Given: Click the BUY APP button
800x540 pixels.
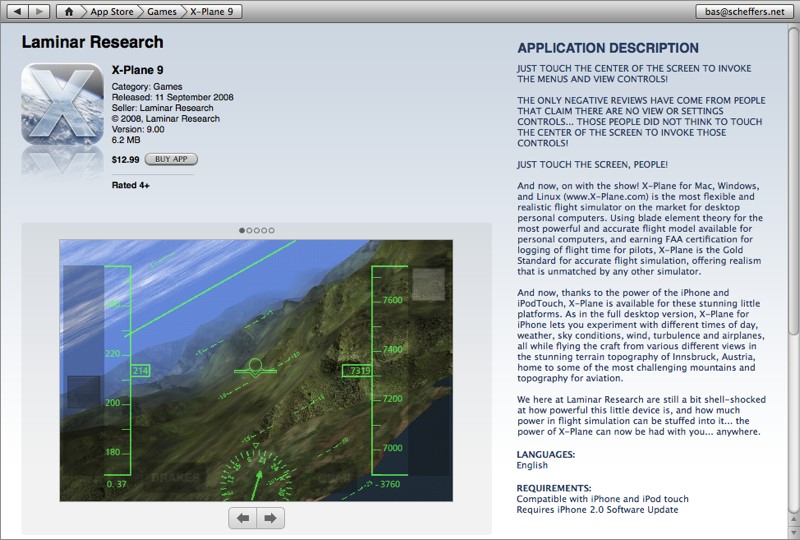Looking at the screenshot, I should [171, 159].
